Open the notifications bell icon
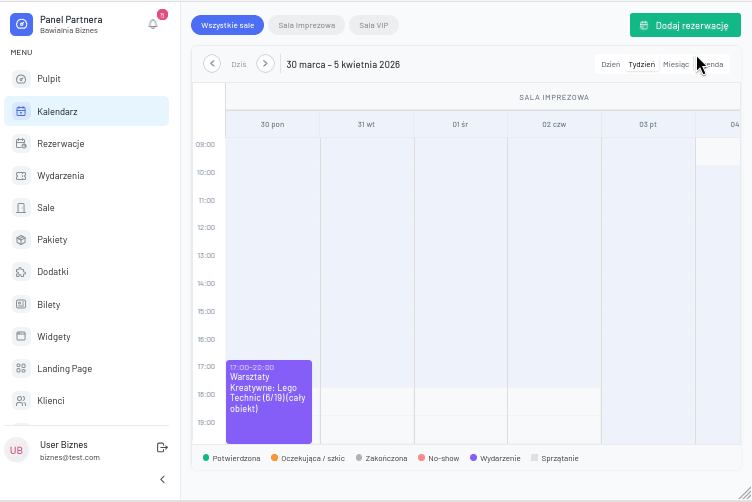 click(153, 23)
